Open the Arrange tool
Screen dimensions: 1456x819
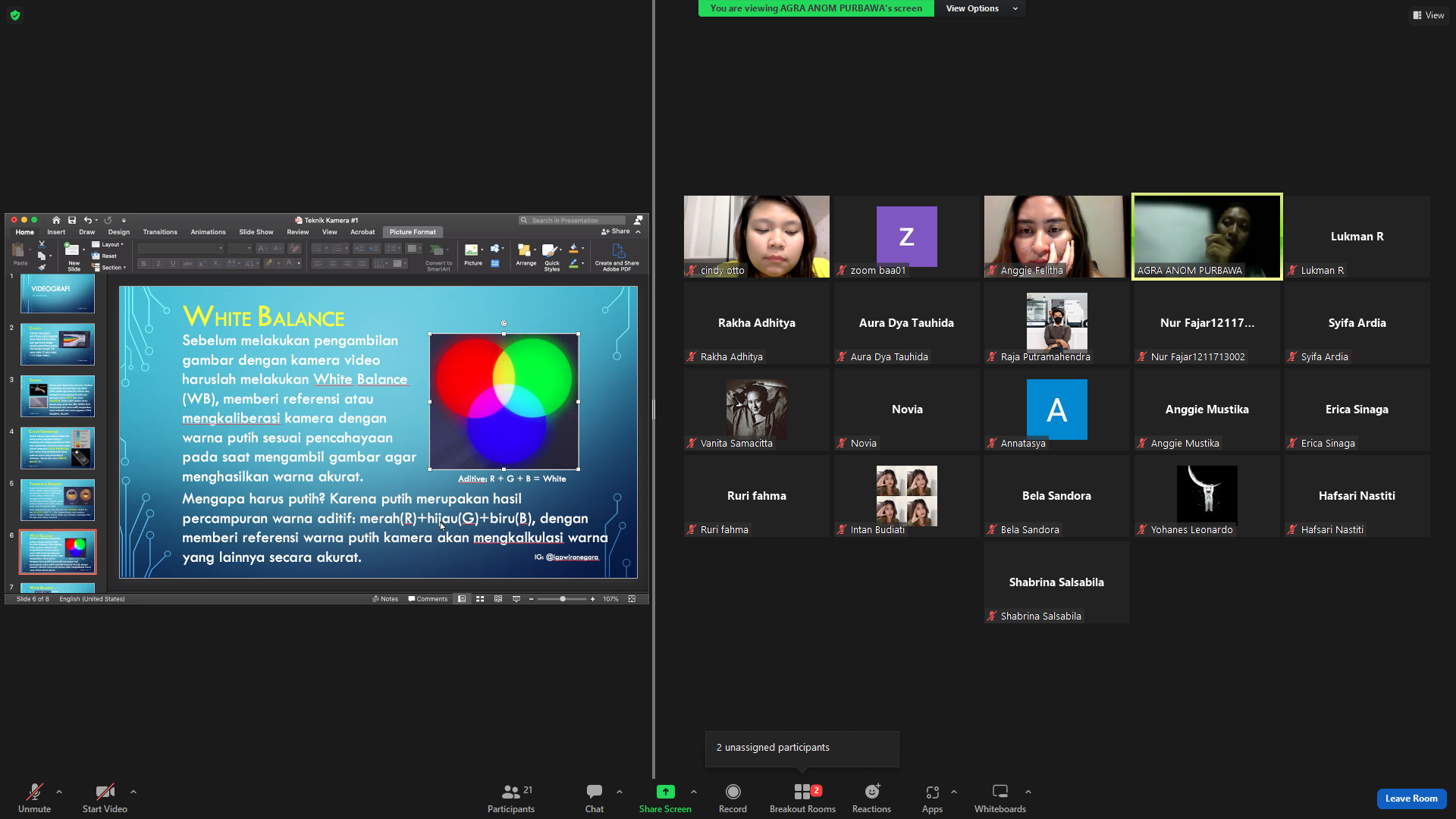(x=526, y=255)
